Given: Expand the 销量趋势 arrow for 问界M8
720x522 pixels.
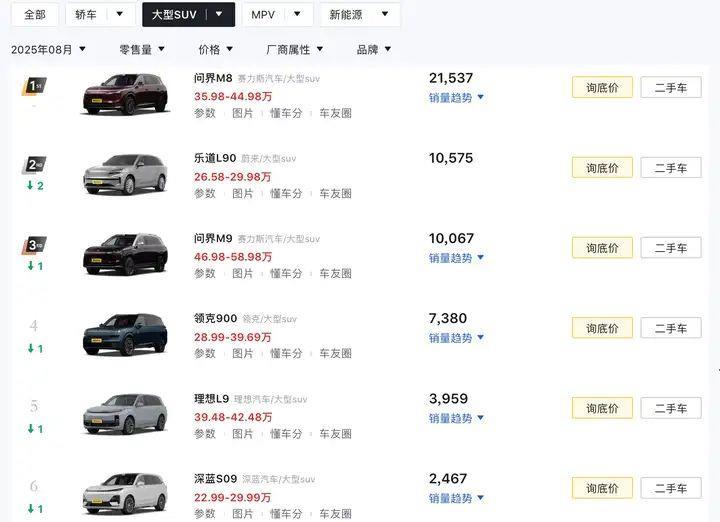Looking at the screenshot, I should coord(481,98).
